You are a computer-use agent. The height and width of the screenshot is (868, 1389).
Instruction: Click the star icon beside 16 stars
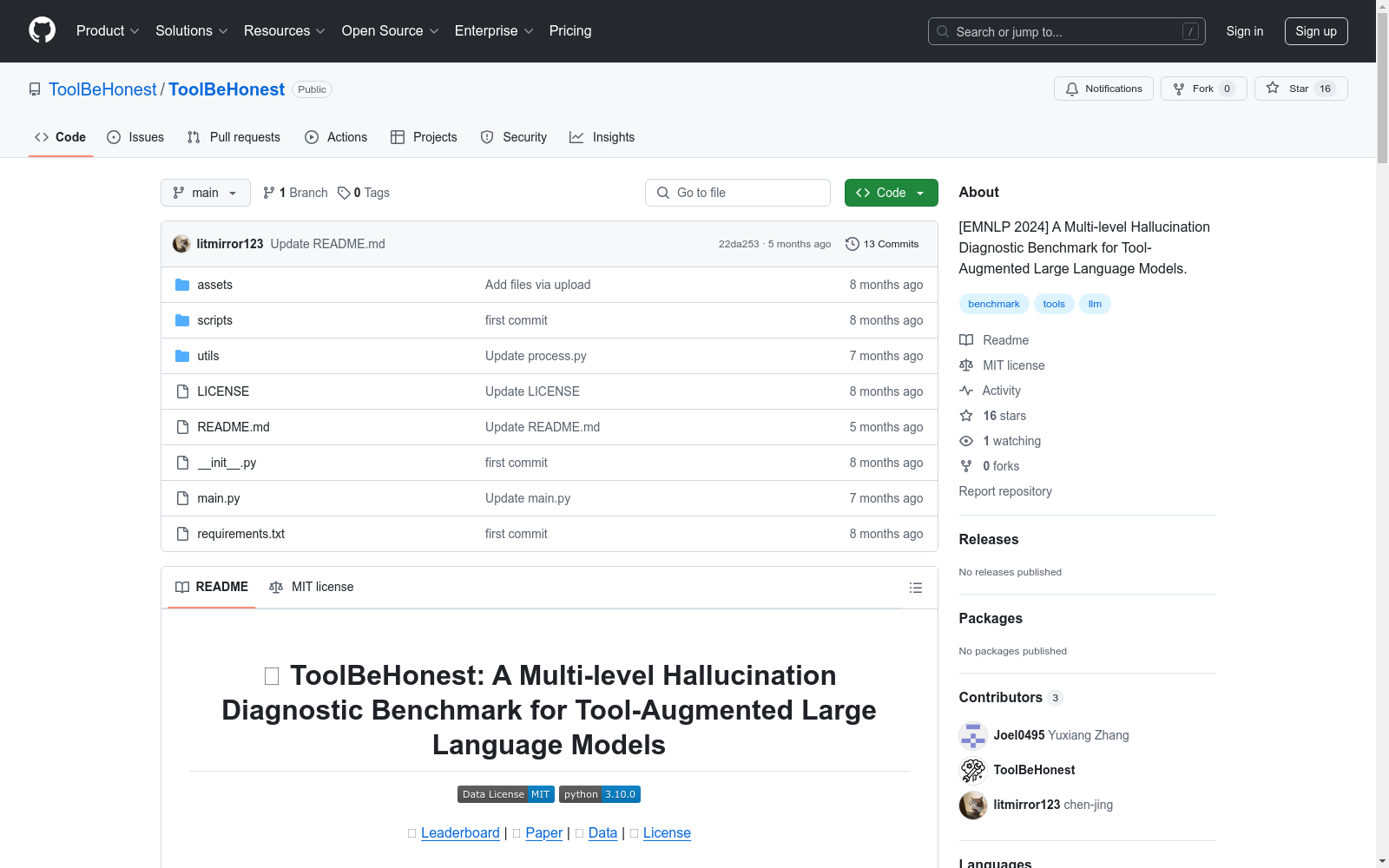point(966,416)
